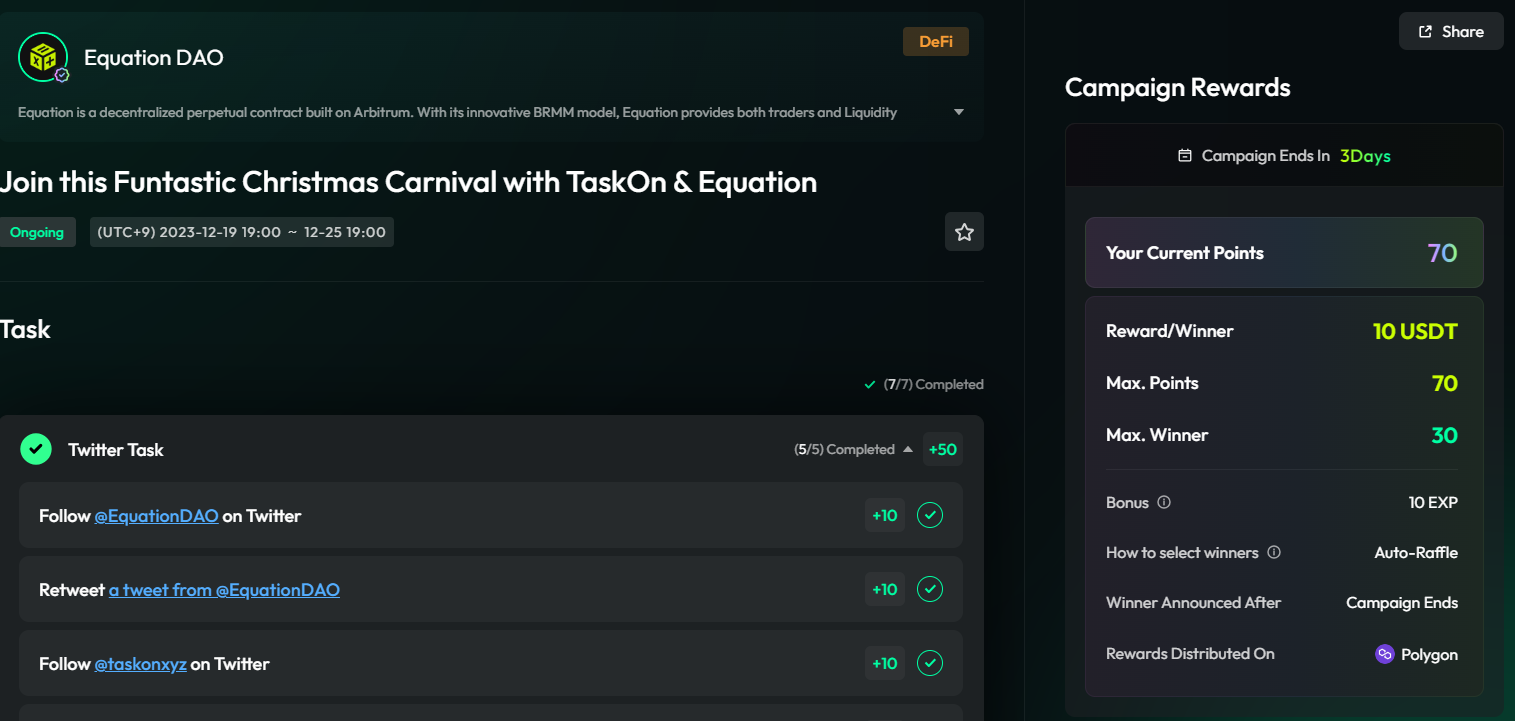This screenshot has height=721, width=1515.
Task: Click the Equation DAO project name
Action: point(154,58)
